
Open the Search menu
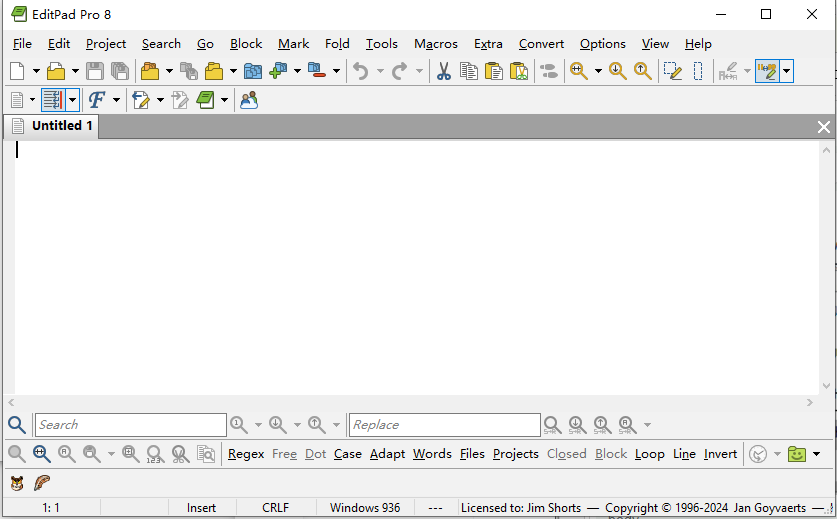(161, 44)
